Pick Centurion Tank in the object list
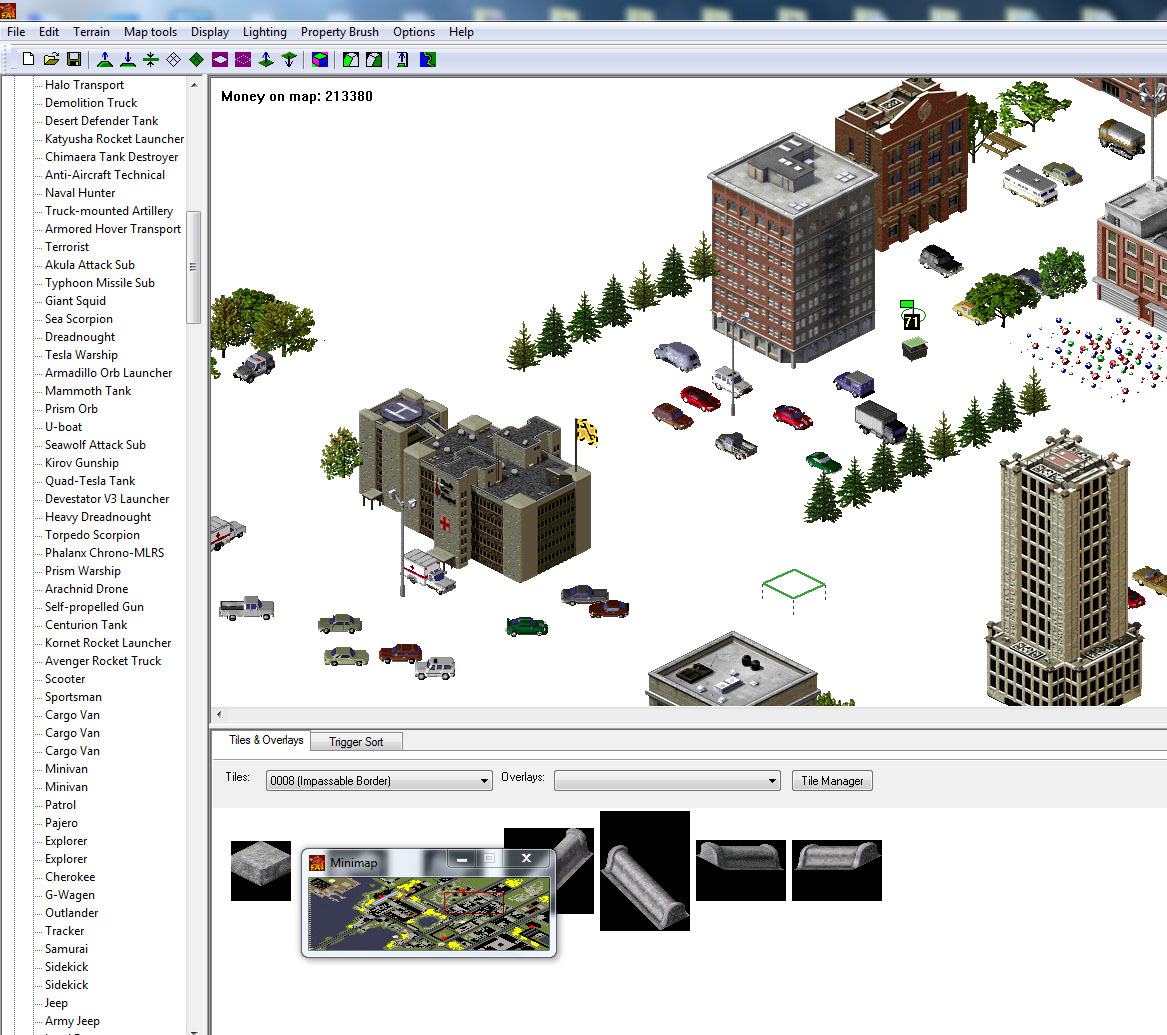This screenshot has width=1167, height=1035. pos(86,625)
